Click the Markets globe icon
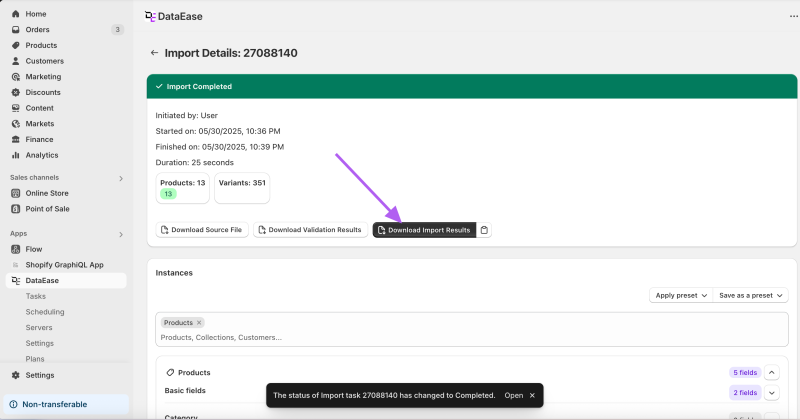 (x=16, y=123)
